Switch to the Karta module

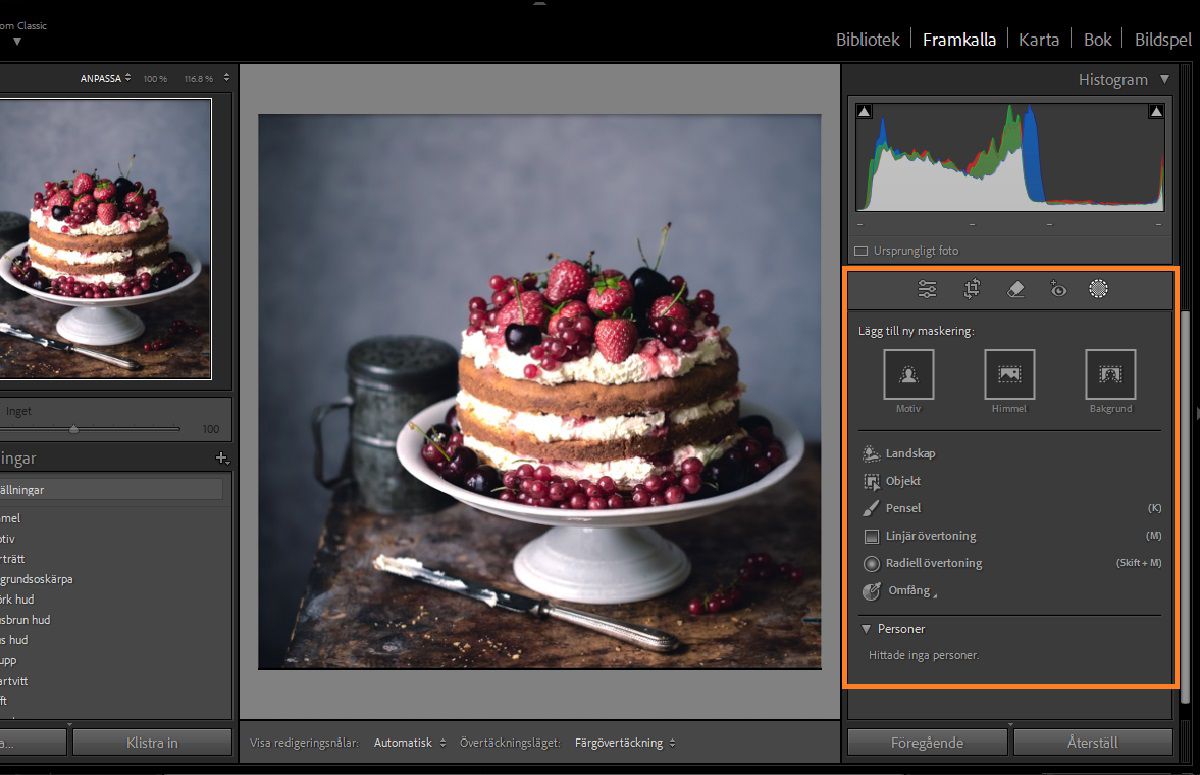click(x=1039, y=40)
